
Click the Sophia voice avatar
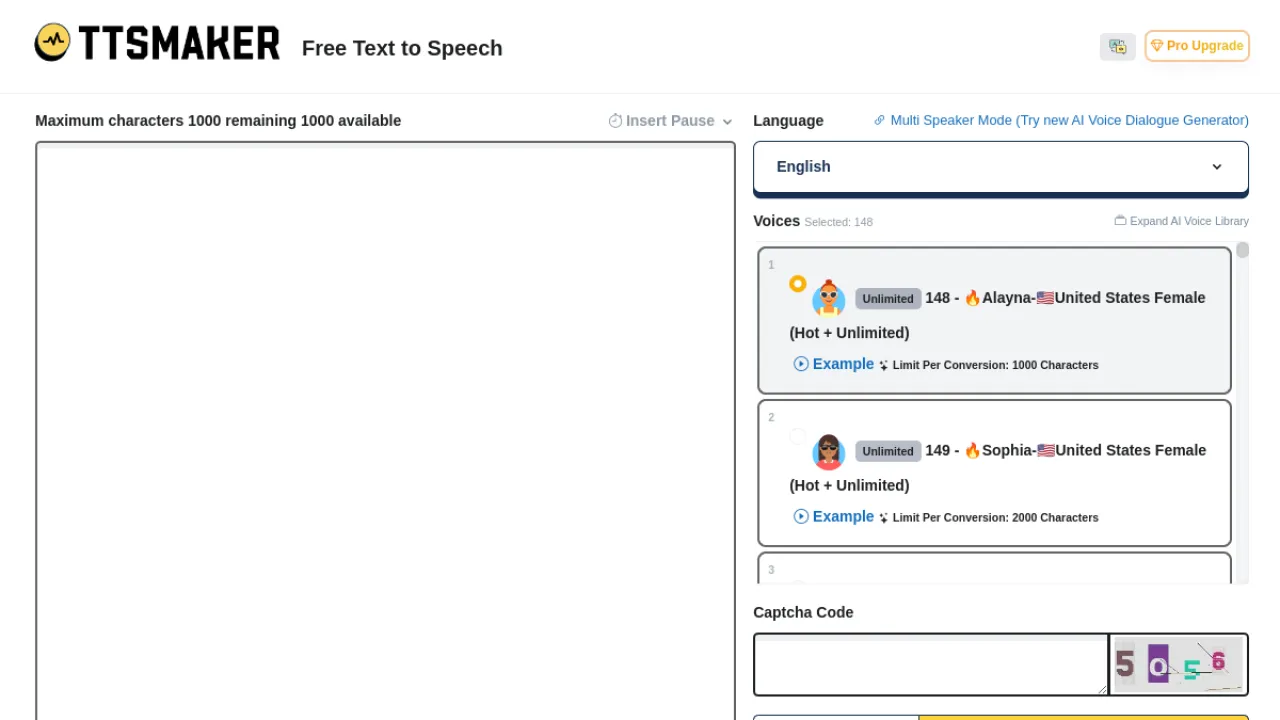click(x=828, y=451)
